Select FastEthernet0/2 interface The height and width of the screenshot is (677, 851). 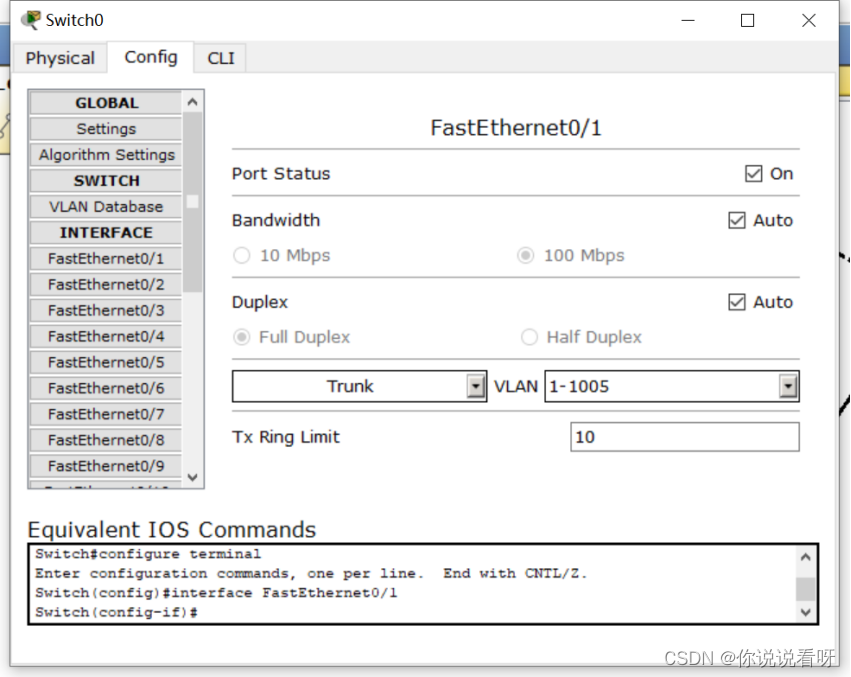click(106, 284)
